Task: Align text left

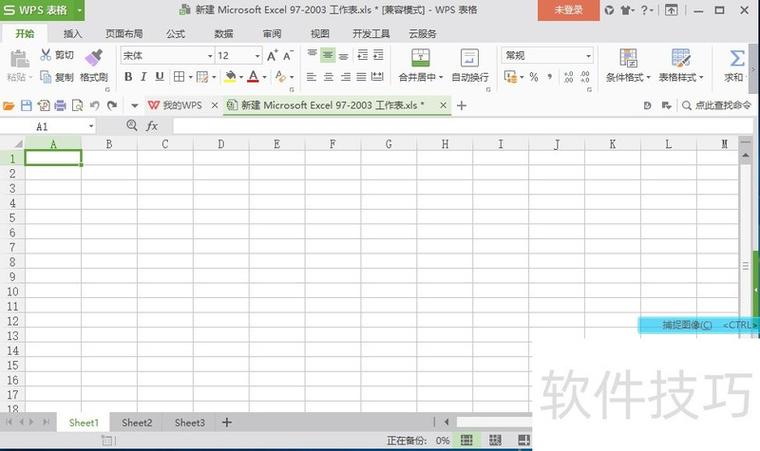Action: [312, 77]
